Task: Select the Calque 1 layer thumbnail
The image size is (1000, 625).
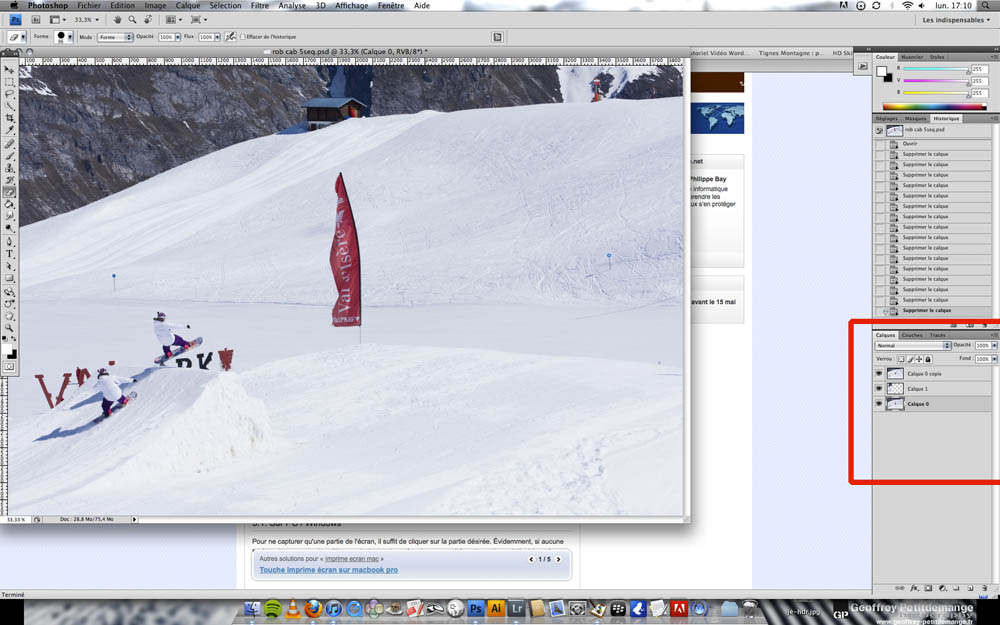Action: click(x=895, y=388)
